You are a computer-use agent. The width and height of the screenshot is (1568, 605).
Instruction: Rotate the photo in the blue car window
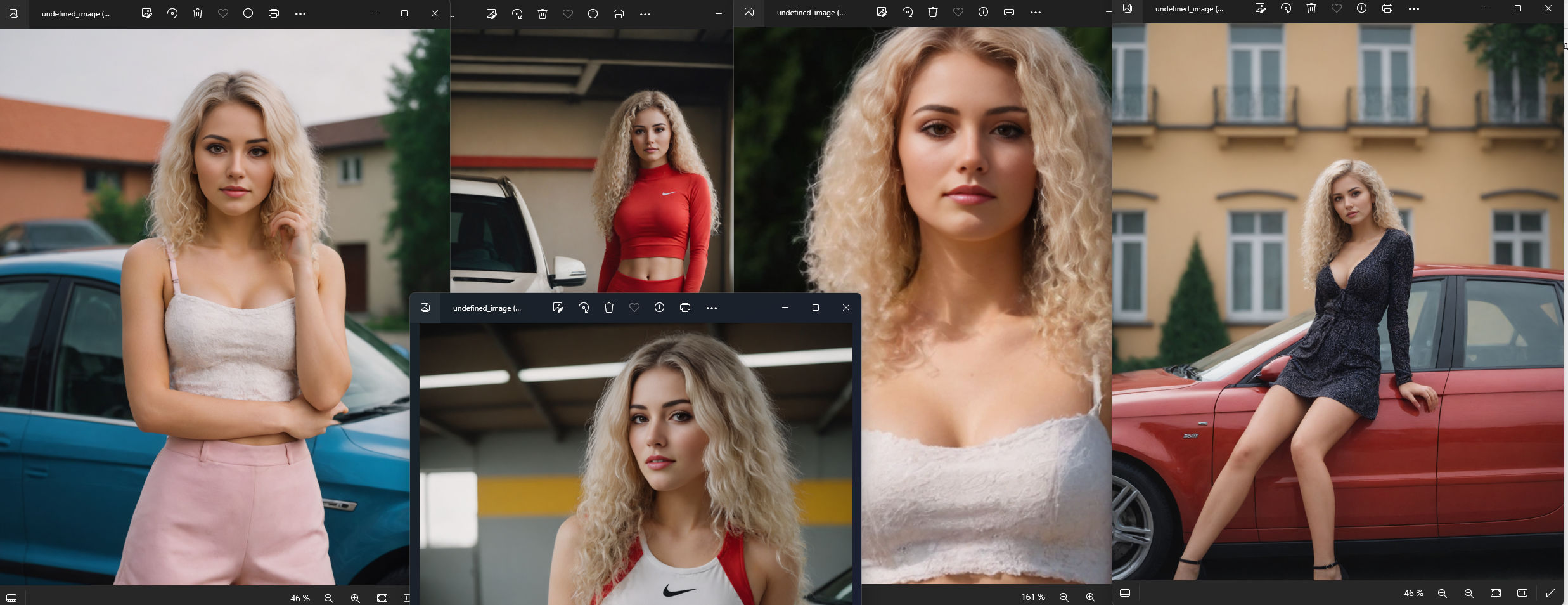pyautogui.click(x=172, y=13)
